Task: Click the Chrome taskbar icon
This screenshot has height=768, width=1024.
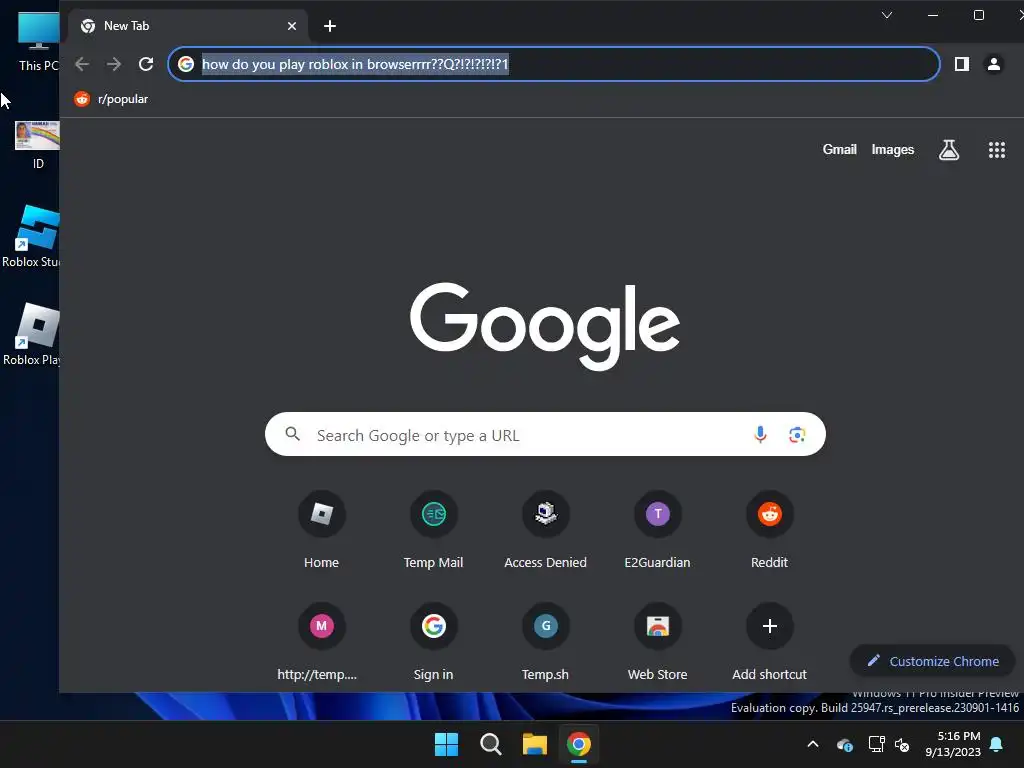Action: click(x=579, y=744)
